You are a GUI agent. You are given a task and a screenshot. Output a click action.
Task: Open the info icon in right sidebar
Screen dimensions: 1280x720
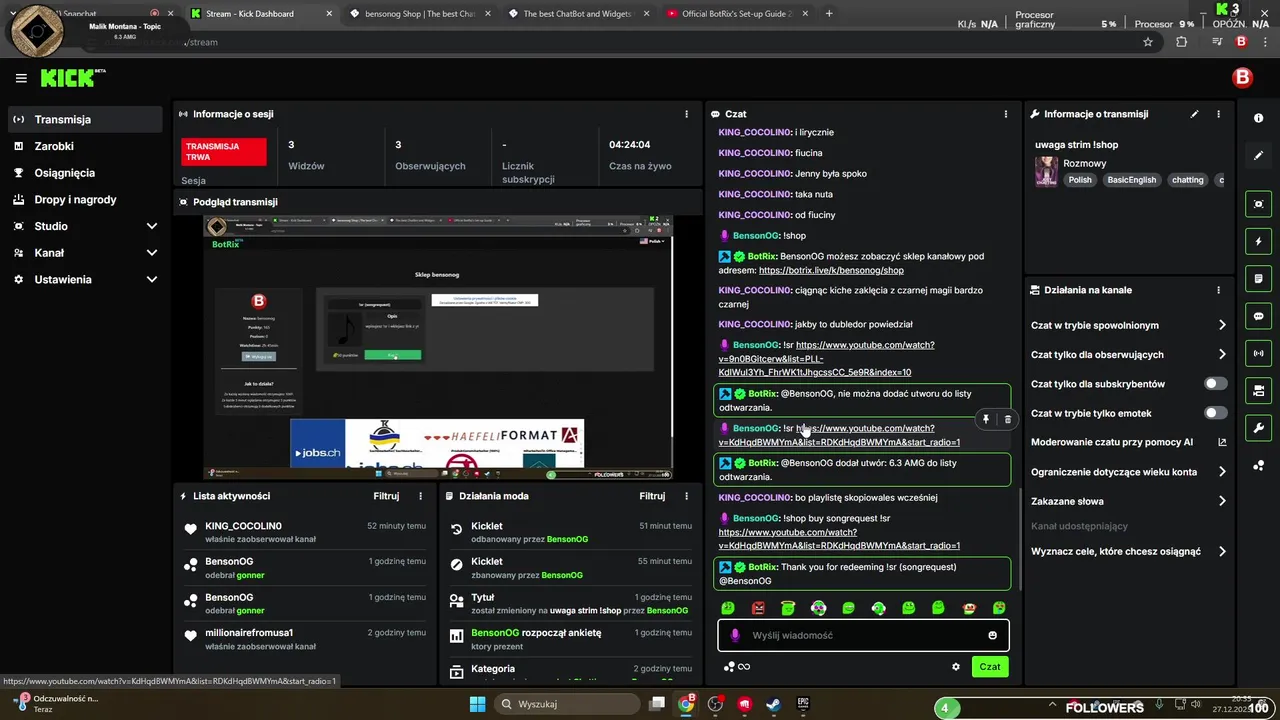(1258, 118)
